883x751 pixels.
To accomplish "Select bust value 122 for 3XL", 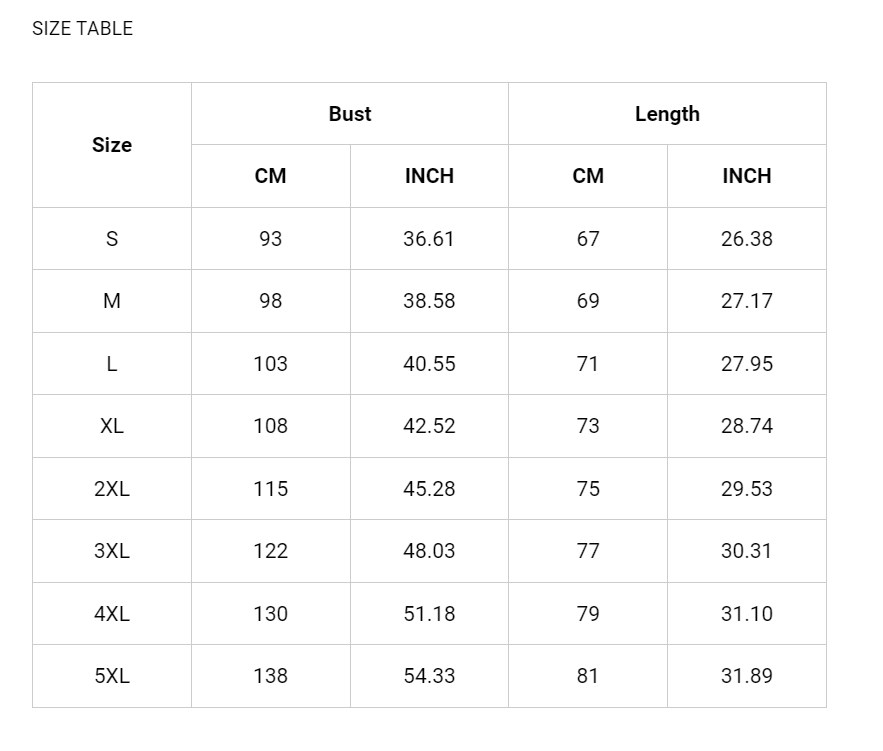I will 270,551.
